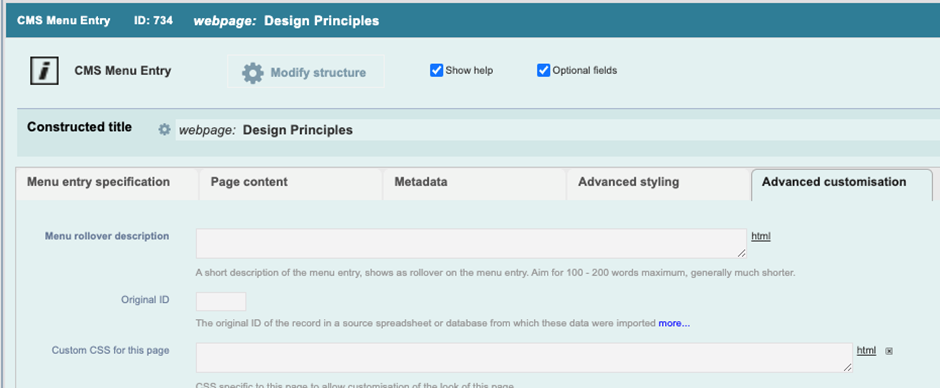Click the Original ID input field

tap(221, 302)
